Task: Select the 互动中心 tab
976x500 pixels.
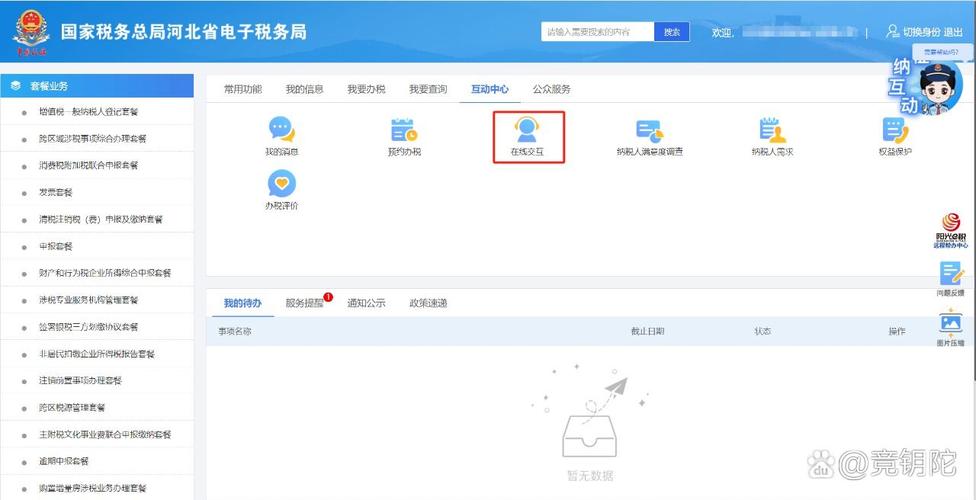Action: click(x=489, y=89)
